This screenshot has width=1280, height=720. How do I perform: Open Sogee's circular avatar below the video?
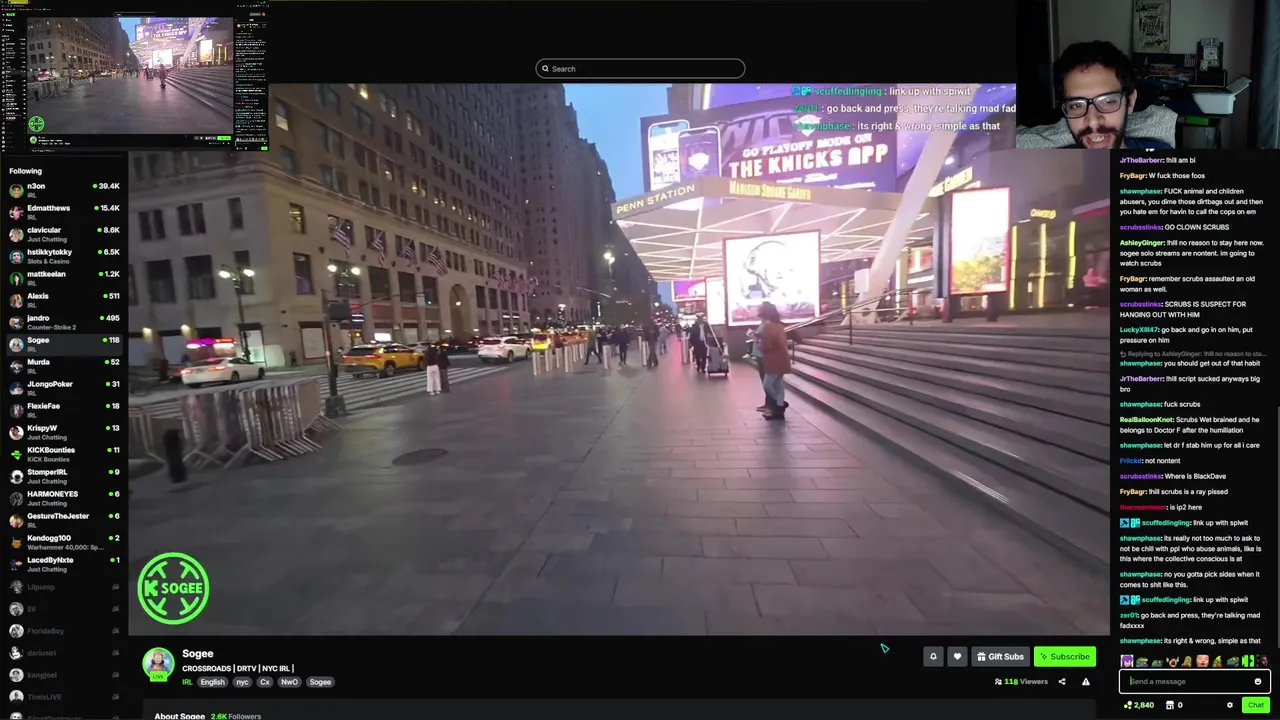158,664
